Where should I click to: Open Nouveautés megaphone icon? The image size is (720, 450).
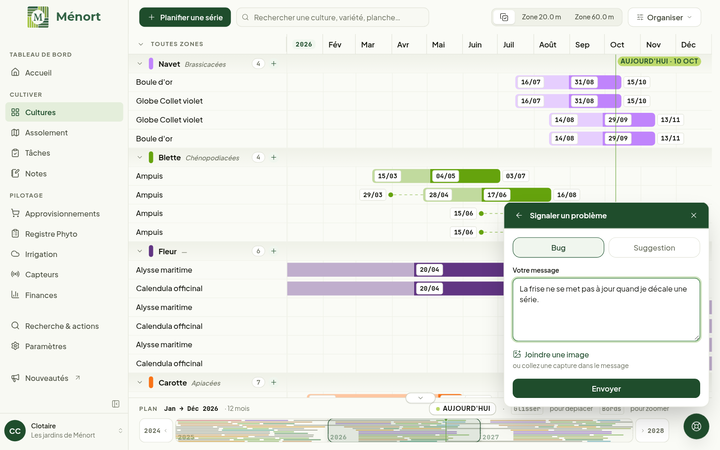click(x=15, y=378)
